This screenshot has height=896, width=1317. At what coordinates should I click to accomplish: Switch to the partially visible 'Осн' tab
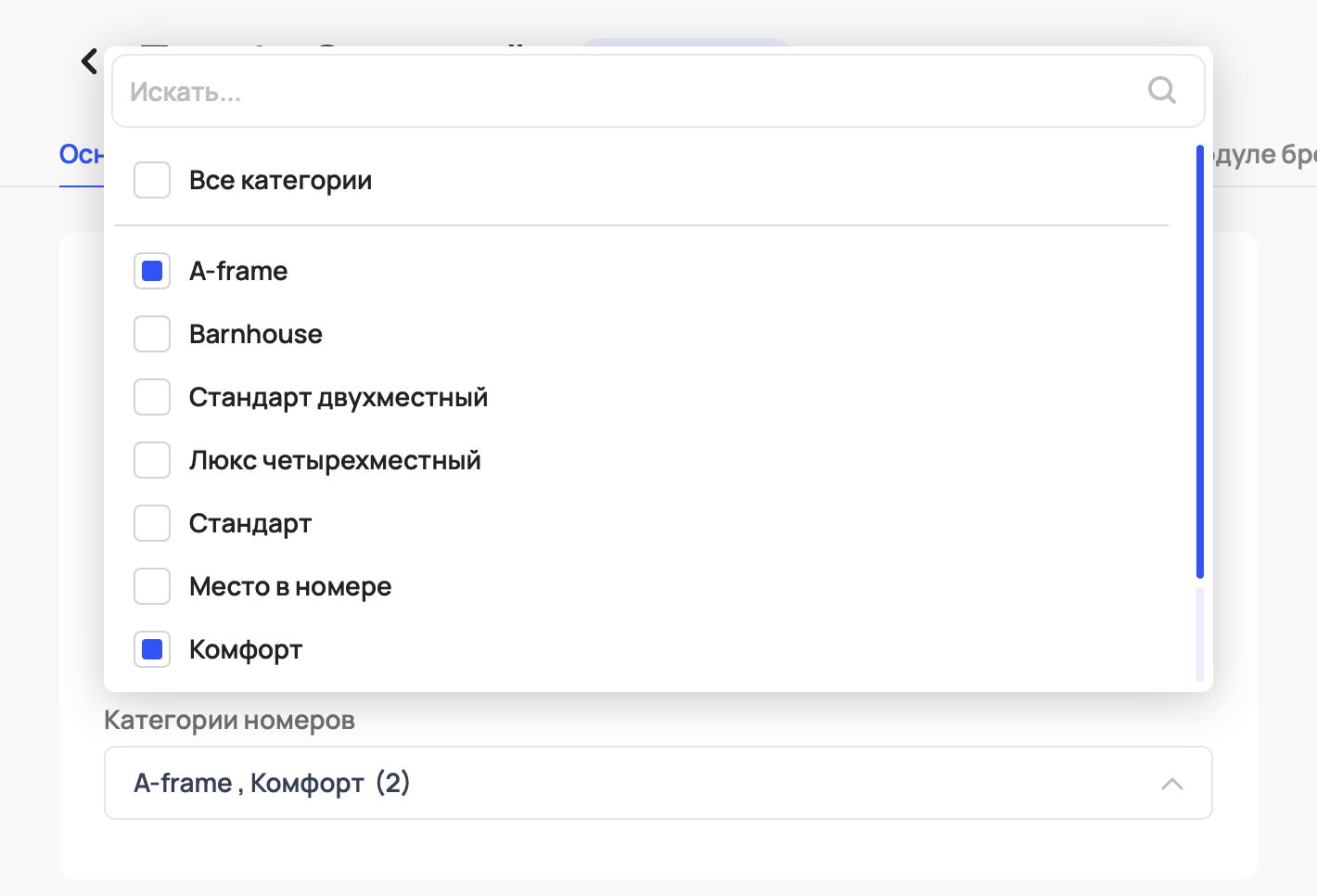81,154
